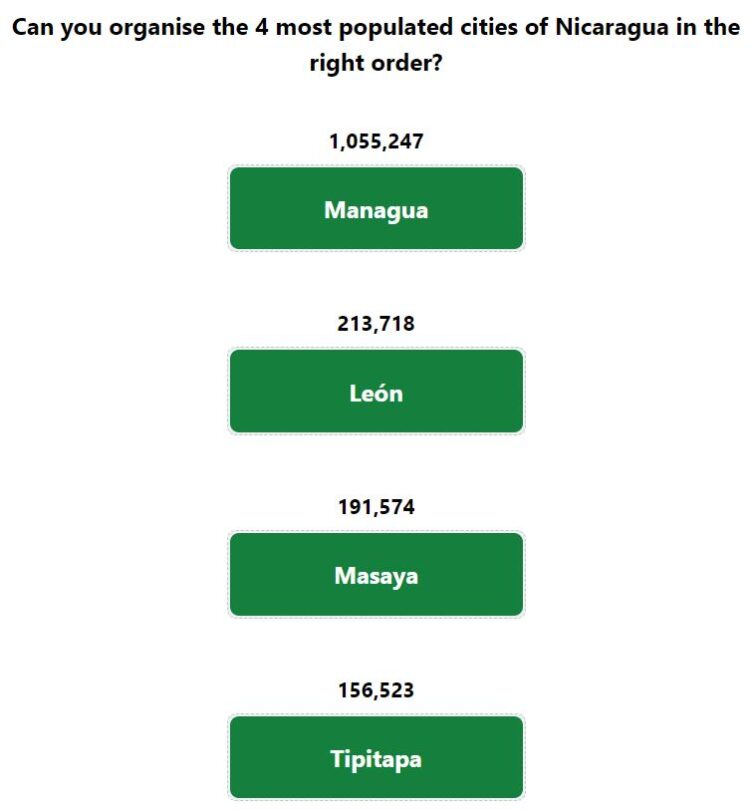Select the 191,574 population number
Image resolution: width=750 pixels, height=810 pixels.
pyautogui.click(x=376, y=507)
